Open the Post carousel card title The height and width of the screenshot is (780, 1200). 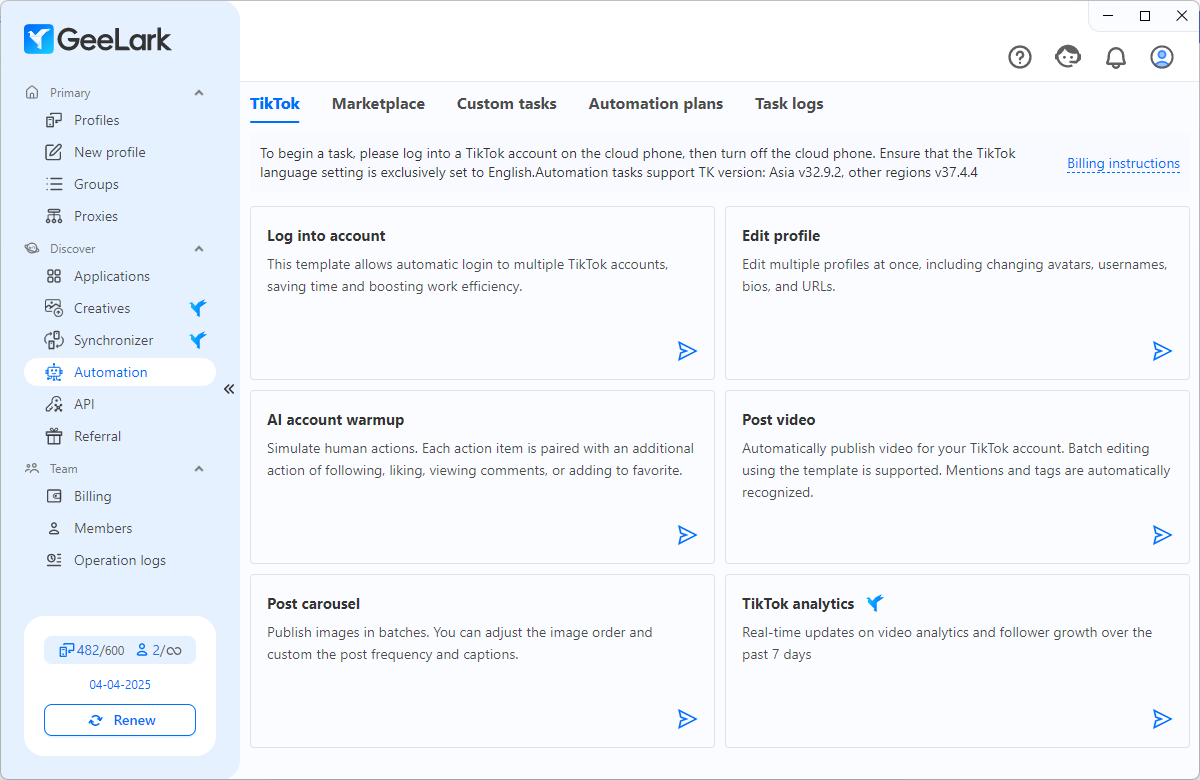314,604
